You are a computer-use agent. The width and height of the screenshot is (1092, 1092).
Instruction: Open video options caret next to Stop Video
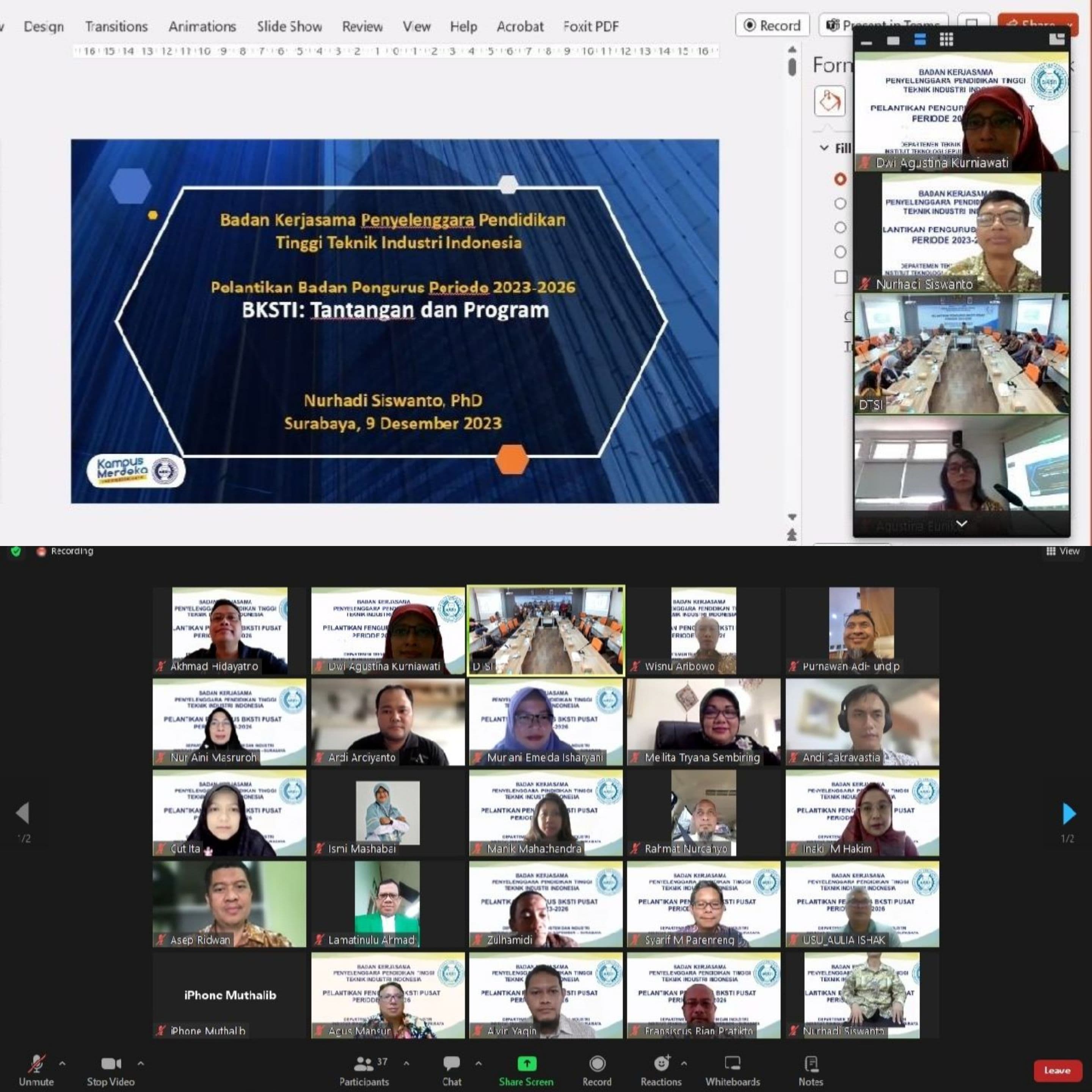point(141,1064)
